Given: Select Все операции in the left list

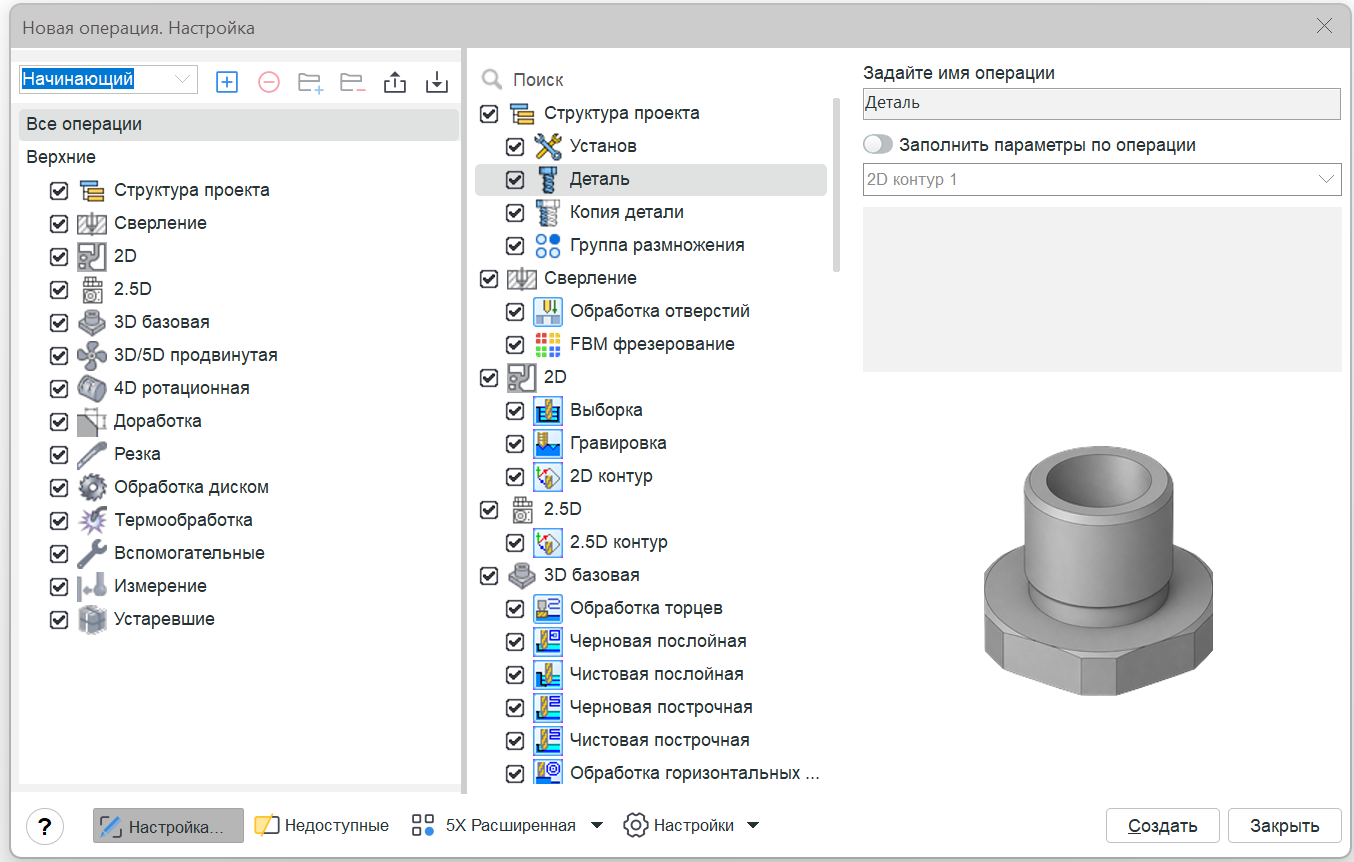Looking at the screenshot, I should click(x=239, y=124).
